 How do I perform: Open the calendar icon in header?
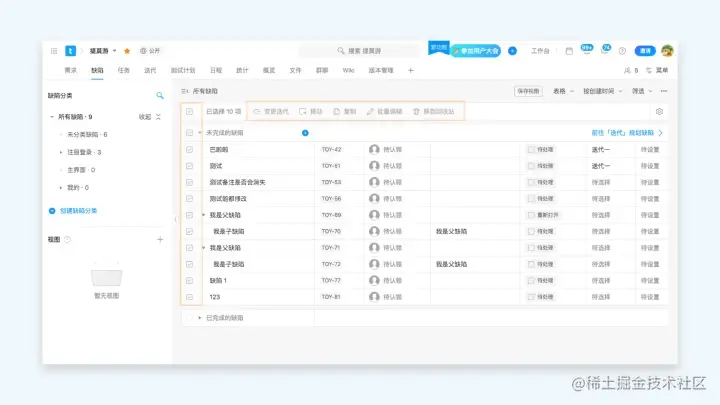(x=569, y=51)
